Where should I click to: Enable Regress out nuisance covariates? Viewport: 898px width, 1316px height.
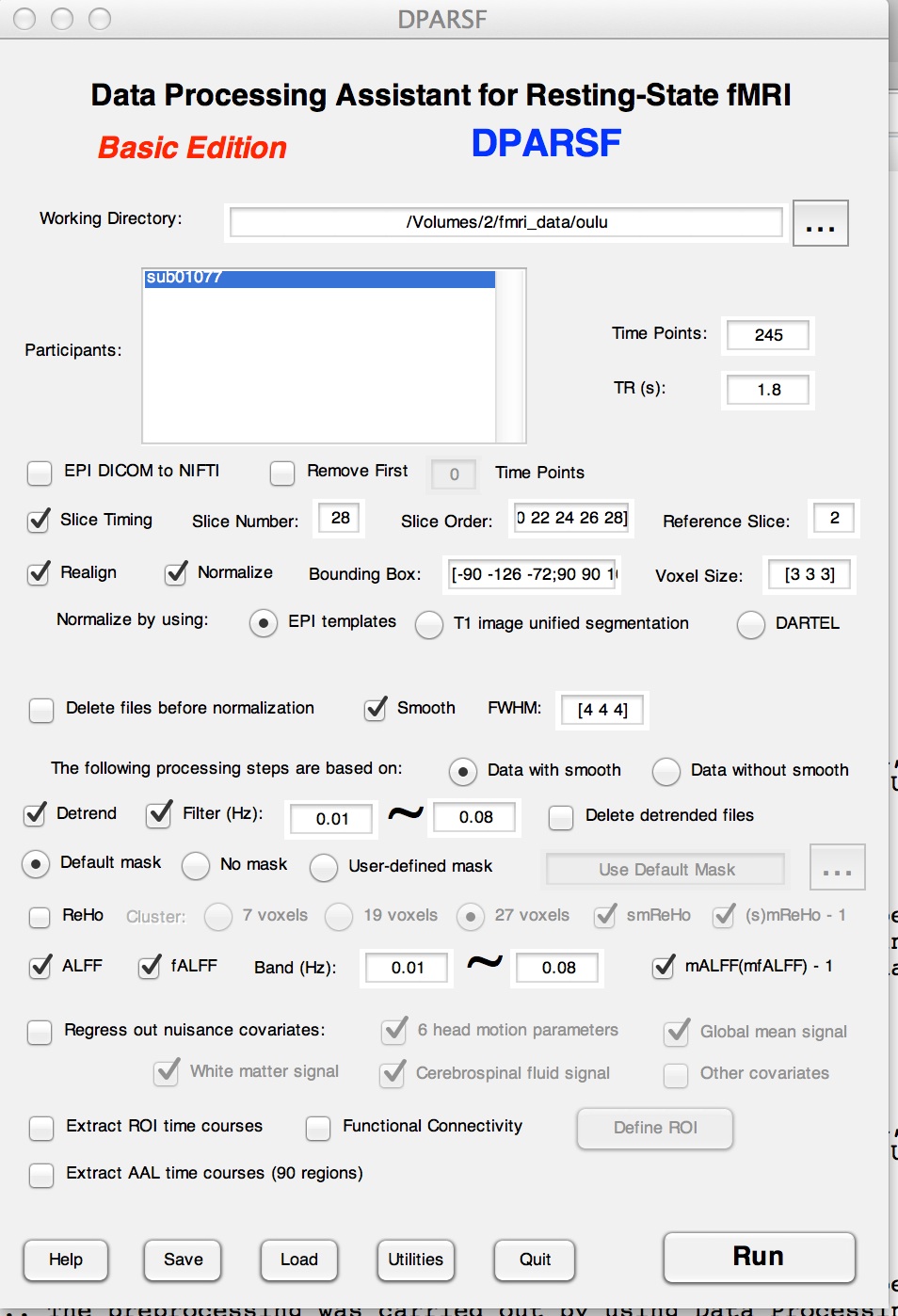[x=40, y=1032]
